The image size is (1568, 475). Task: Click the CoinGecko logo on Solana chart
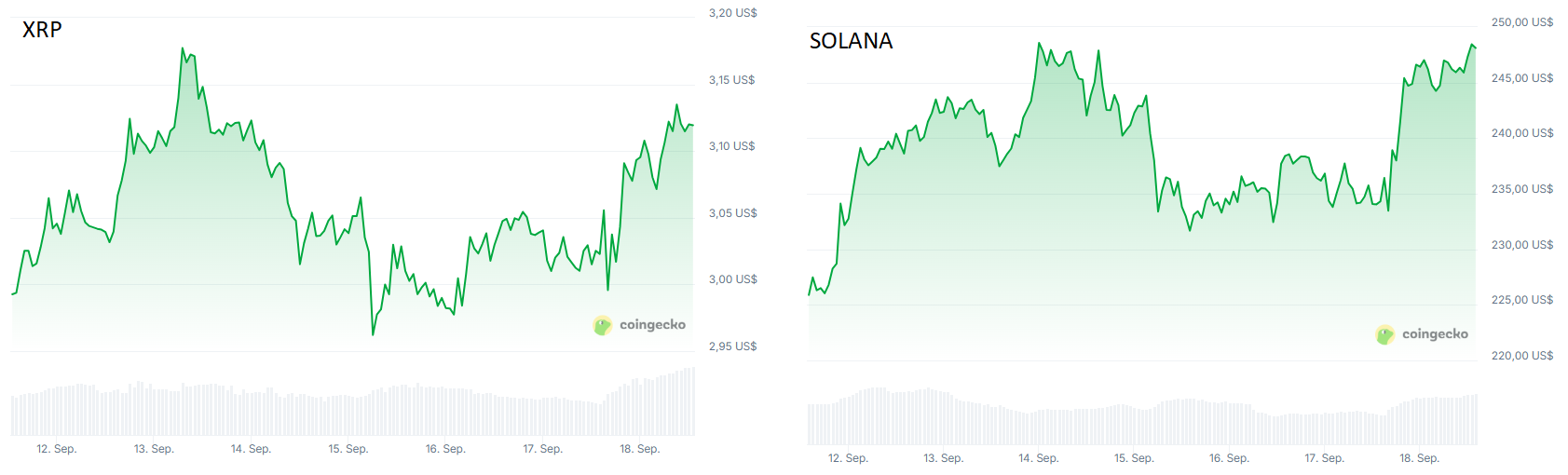tap(1422, 334)
